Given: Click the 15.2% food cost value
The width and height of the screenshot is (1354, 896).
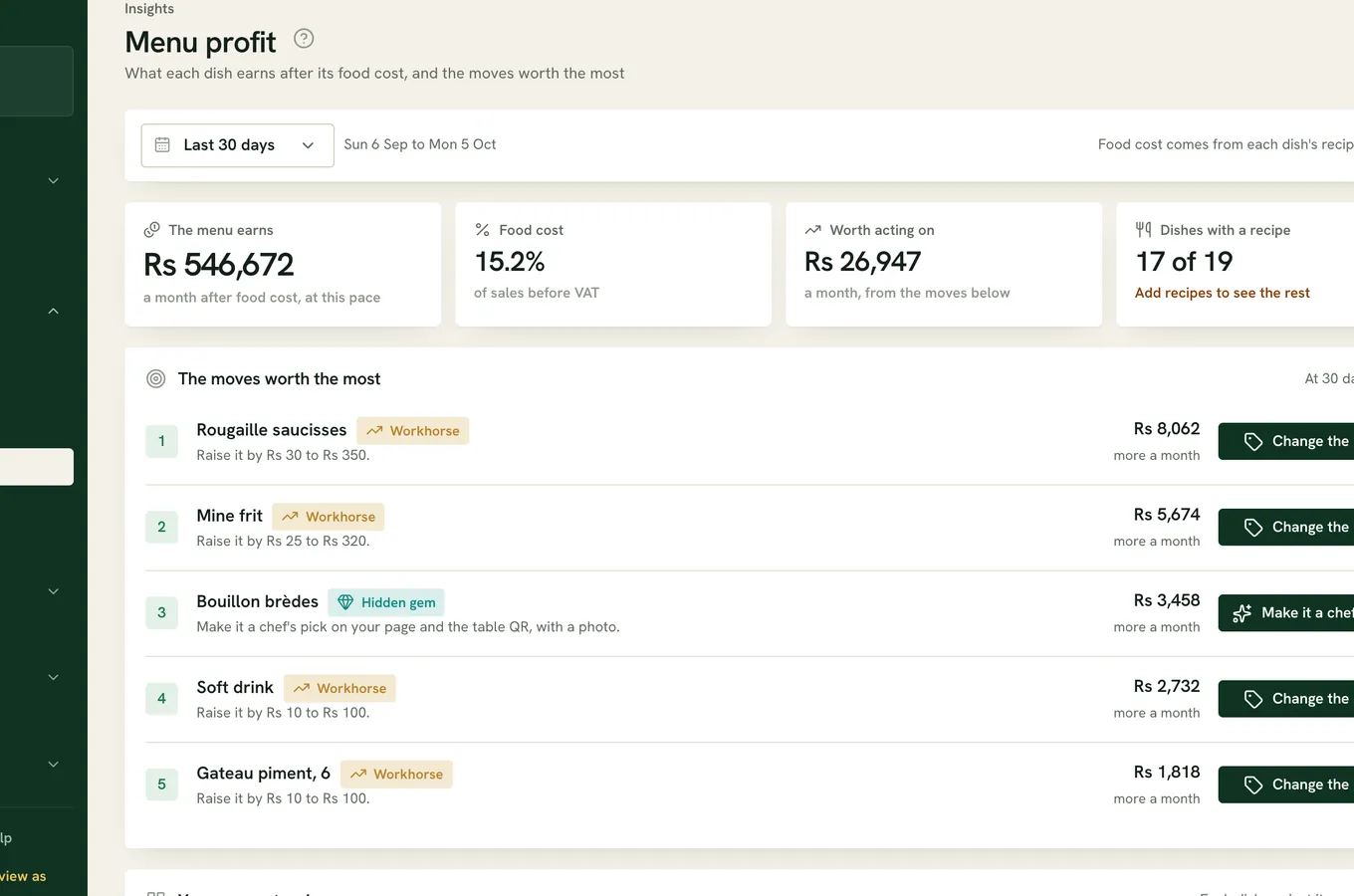Looking at the screenshot, I should (510, 262).
